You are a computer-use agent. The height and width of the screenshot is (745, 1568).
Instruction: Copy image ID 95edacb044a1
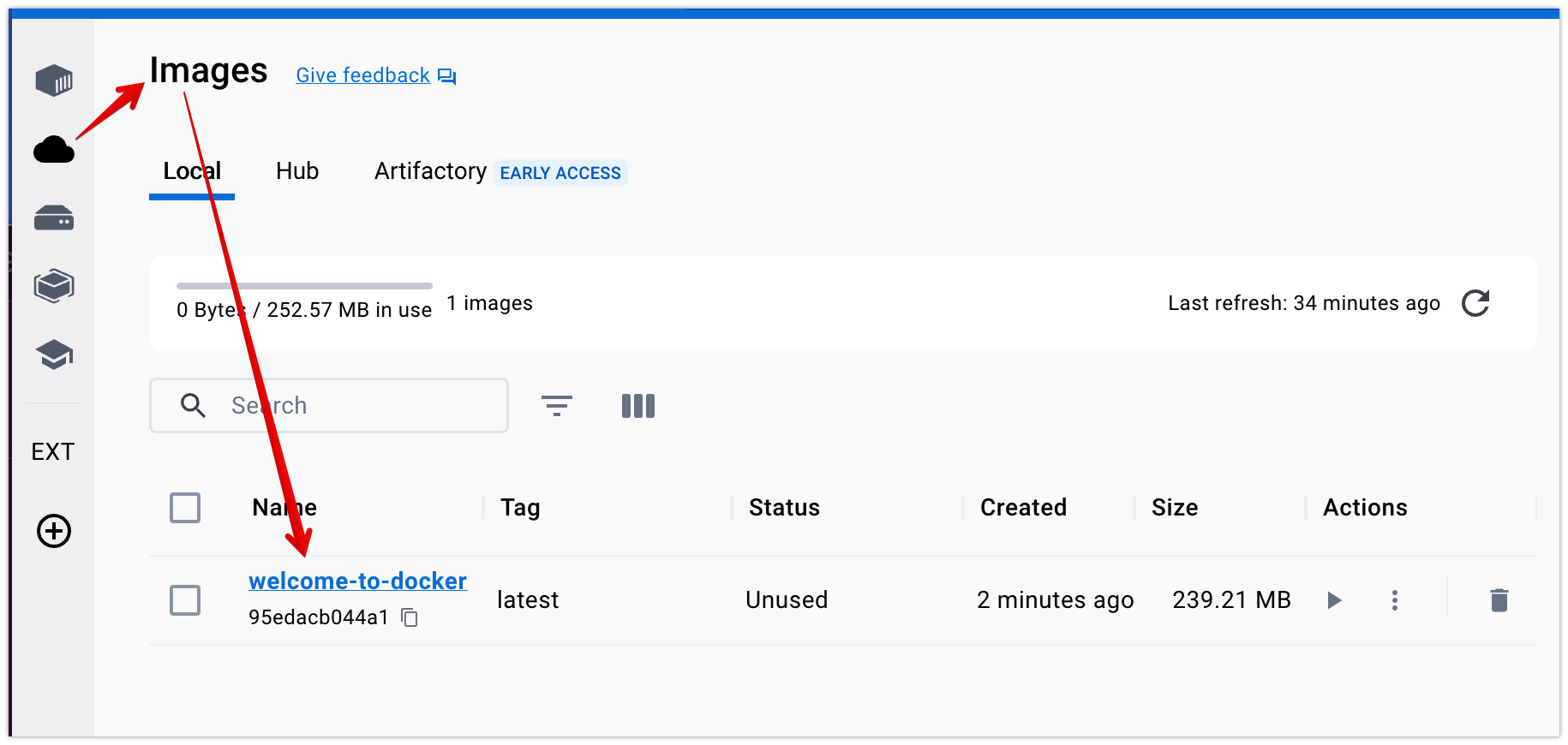410,617
